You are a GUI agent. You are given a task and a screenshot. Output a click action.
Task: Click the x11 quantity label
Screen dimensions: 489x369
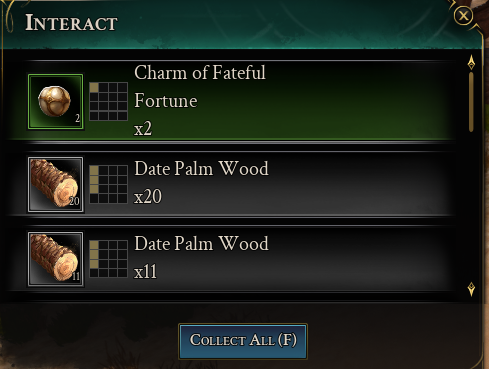(x=146, y=272)
